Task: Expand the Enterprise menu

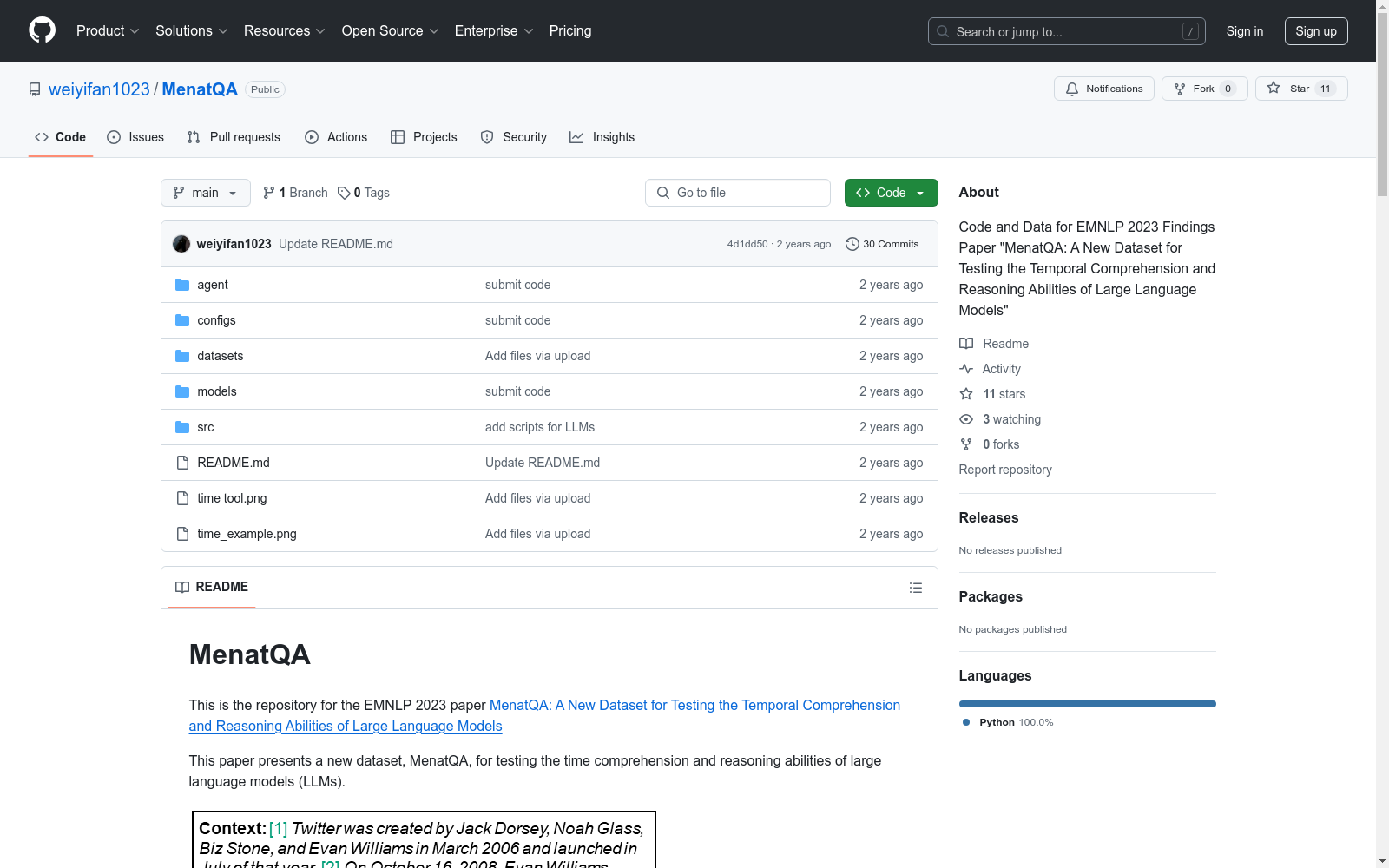Action: click(x=494, y=31)
